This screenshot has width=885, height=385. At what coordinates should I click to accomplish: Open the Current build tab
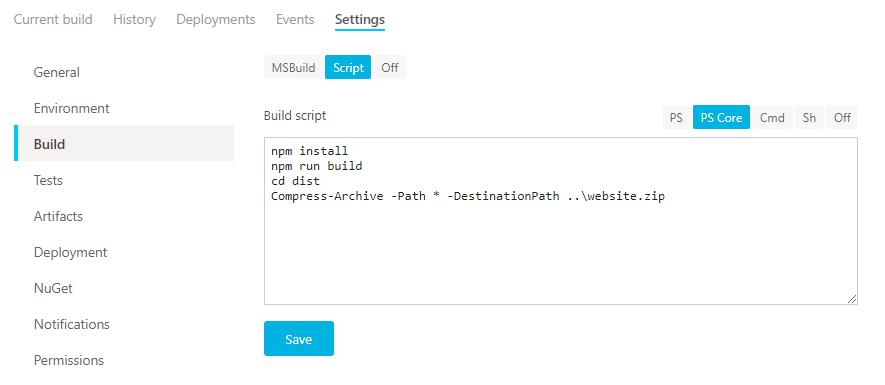tap(53, 19)
